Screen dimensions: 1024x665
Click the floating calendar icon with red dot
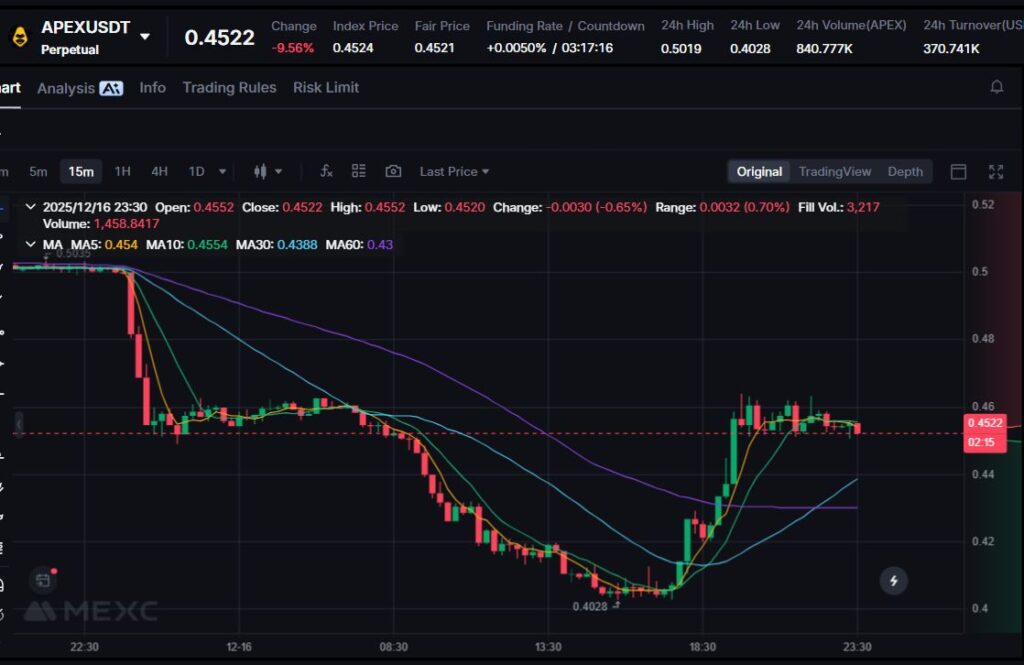(42, 579)
